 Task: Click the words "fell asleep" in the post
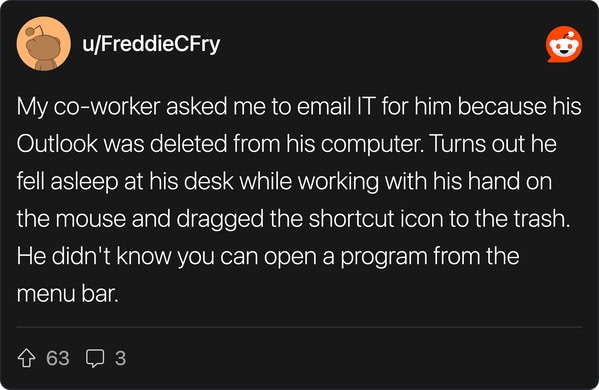coord(67,181)
